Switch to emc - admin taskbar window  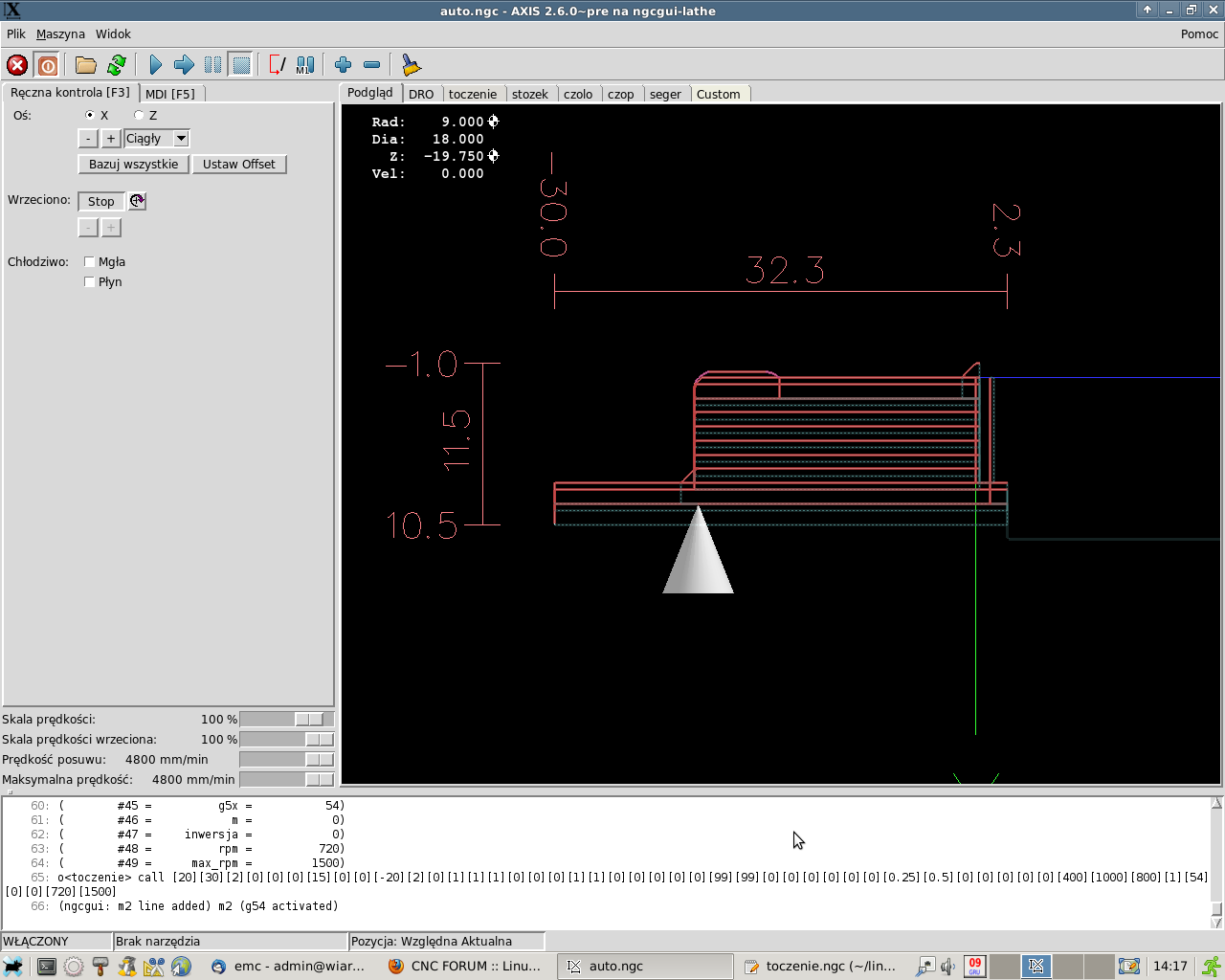[289, 967]
